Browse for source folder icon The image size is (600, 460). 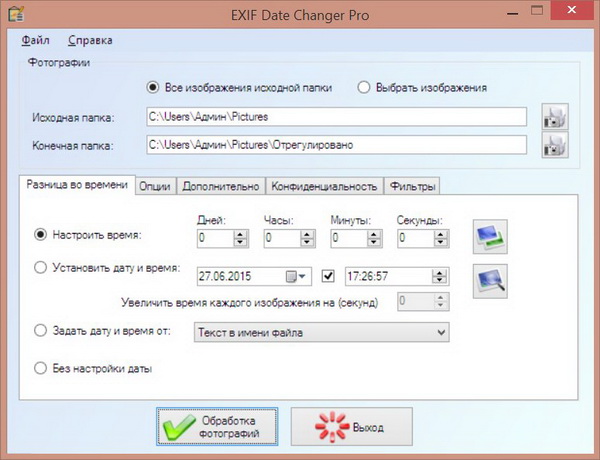click(553, 118)
